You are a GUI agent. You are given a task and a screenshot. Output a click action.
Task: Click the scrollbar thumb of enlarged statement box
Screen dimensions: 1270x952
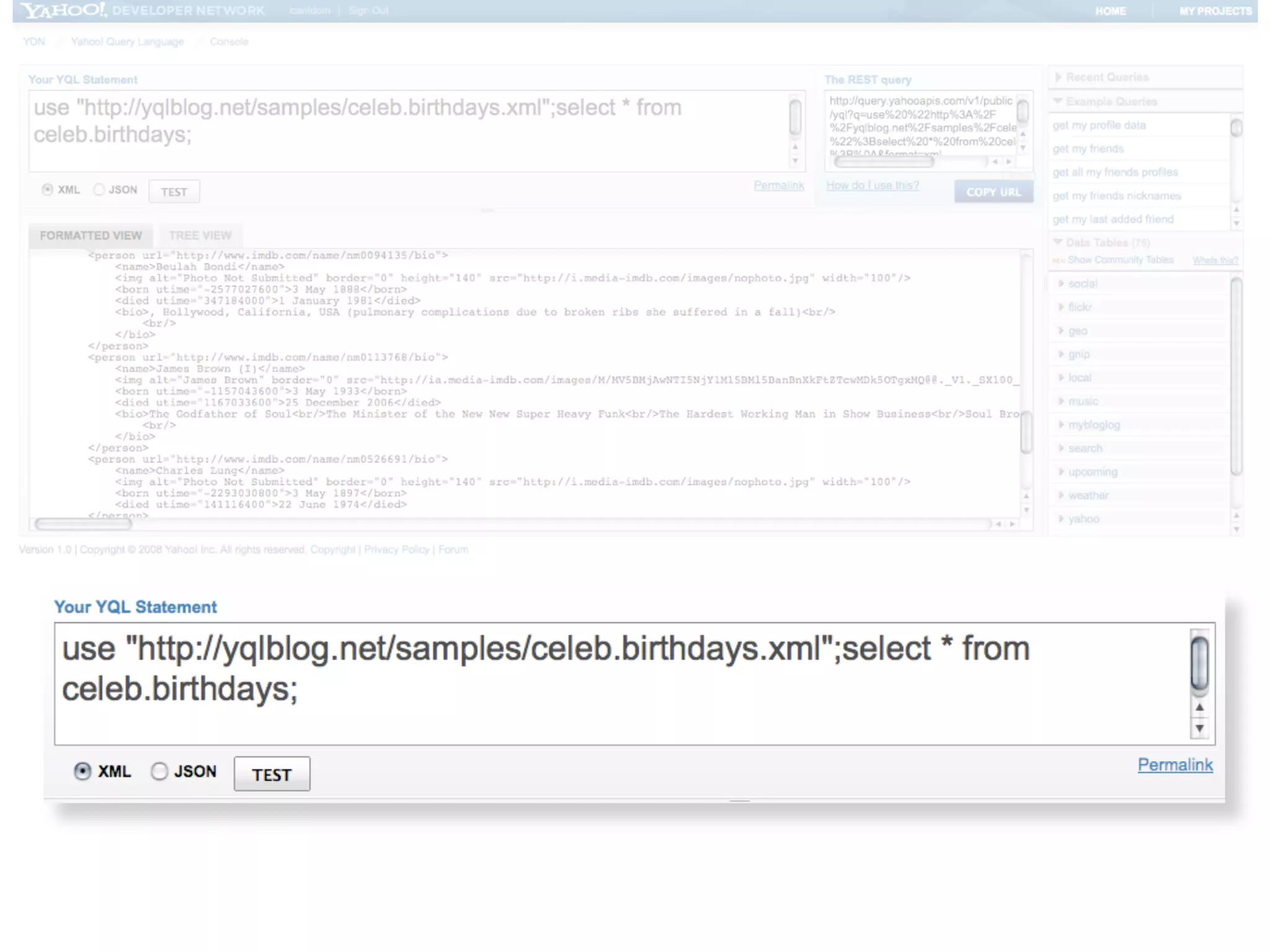tap(1200, 663)
